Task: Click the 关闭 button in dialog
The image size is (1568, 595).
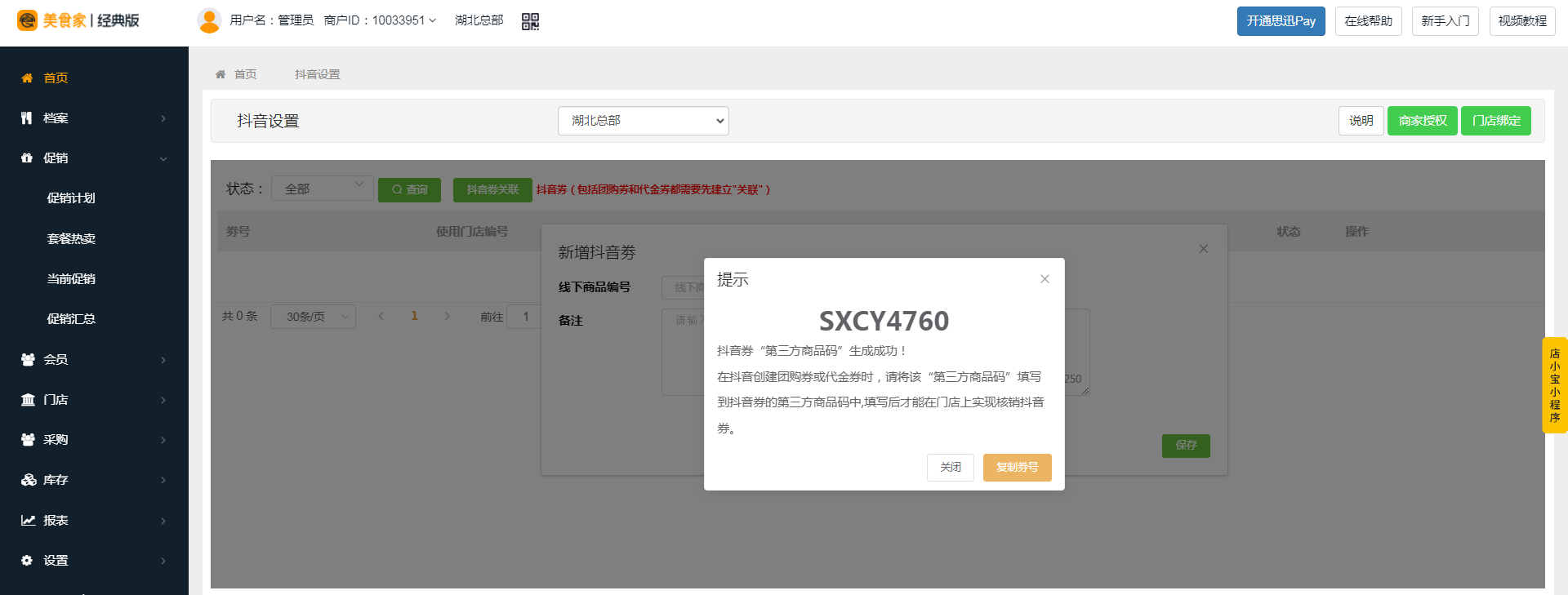Action: (x=950, y=468)
